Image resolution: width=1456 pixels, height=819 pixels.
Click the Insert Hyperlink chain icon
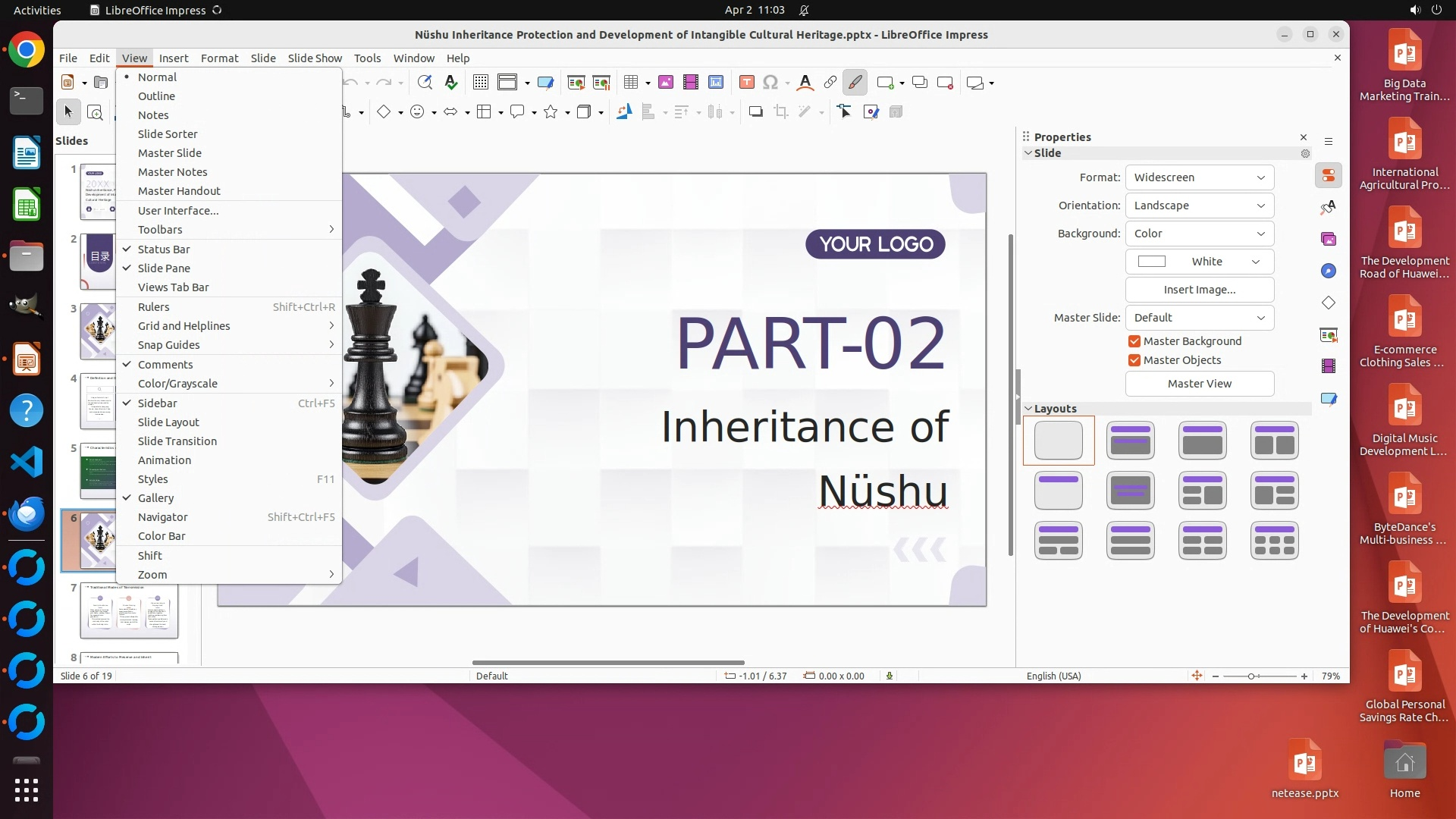click(830, 83)
